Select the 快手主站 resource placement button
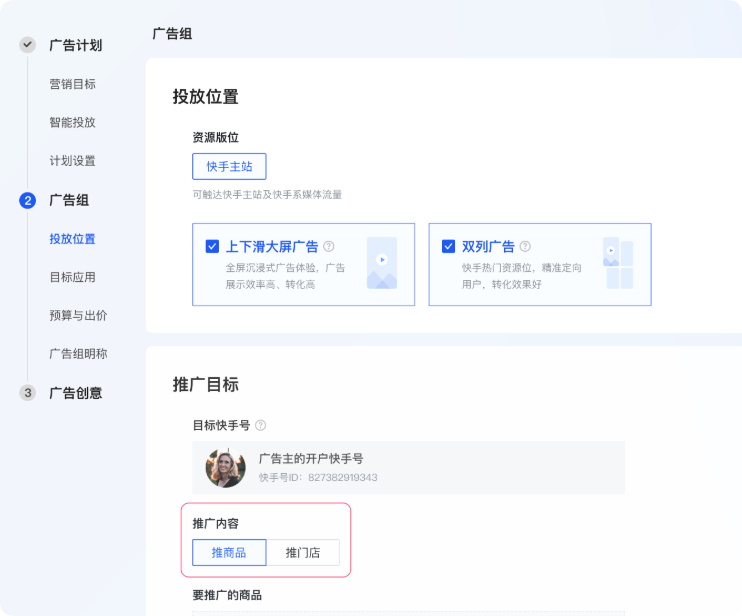Image resolution: width=742 pixels, height=616 pixels. coord(229,167)
